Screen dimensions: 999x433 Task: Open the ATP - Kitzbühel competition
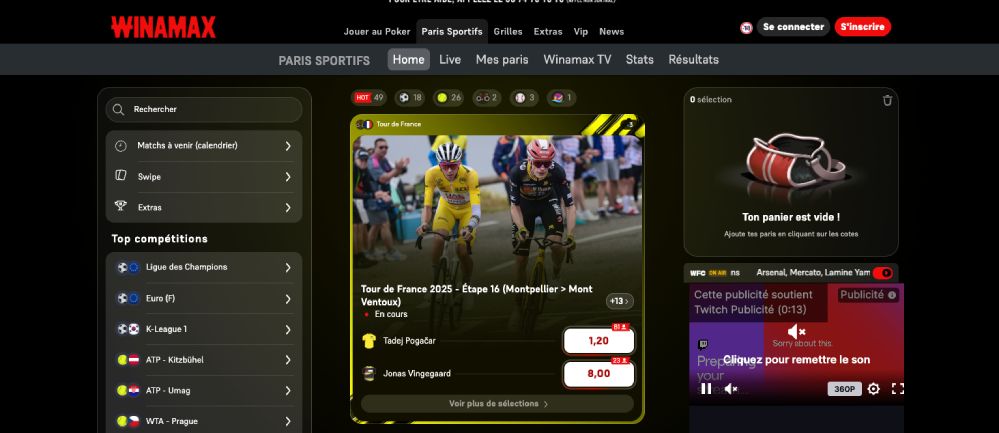204,360
